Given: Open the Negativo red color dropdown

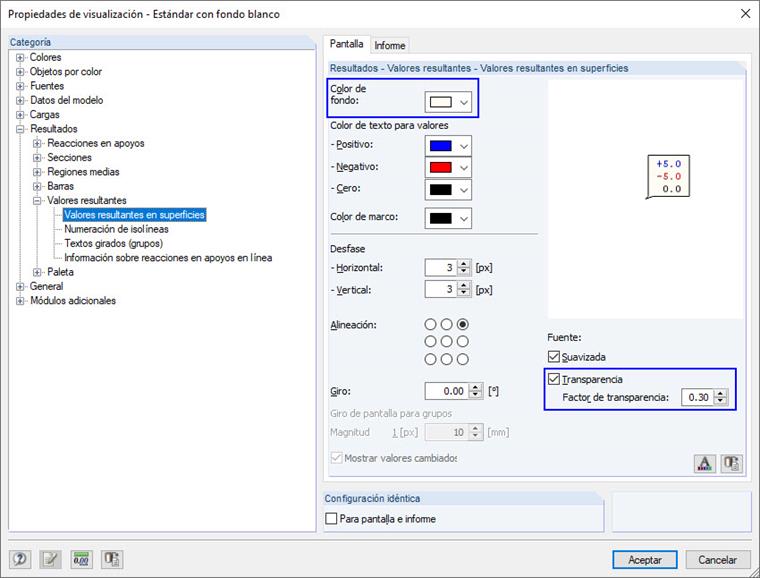Looking at the screenshot, I should (448, 168).
